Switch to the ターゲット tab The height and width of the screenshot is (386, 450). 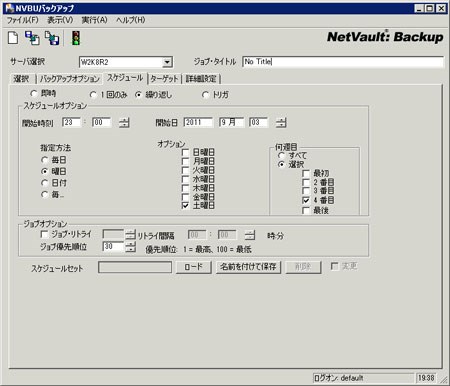tap(164, 79)
